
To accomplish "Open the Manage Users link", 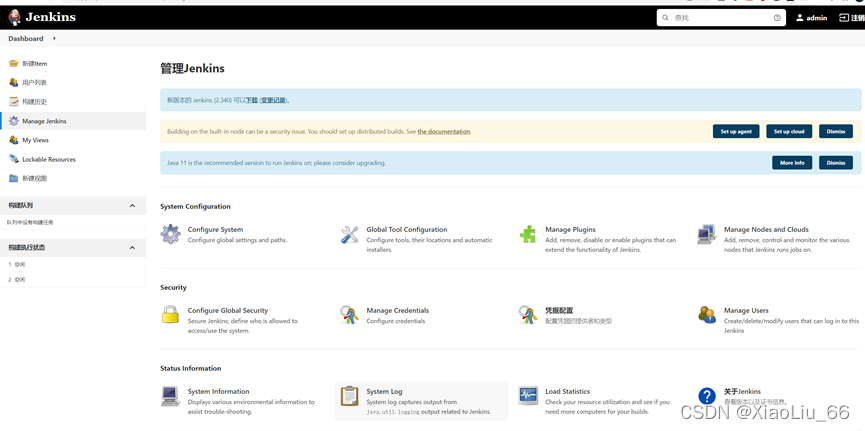I will tap(746, 311).
